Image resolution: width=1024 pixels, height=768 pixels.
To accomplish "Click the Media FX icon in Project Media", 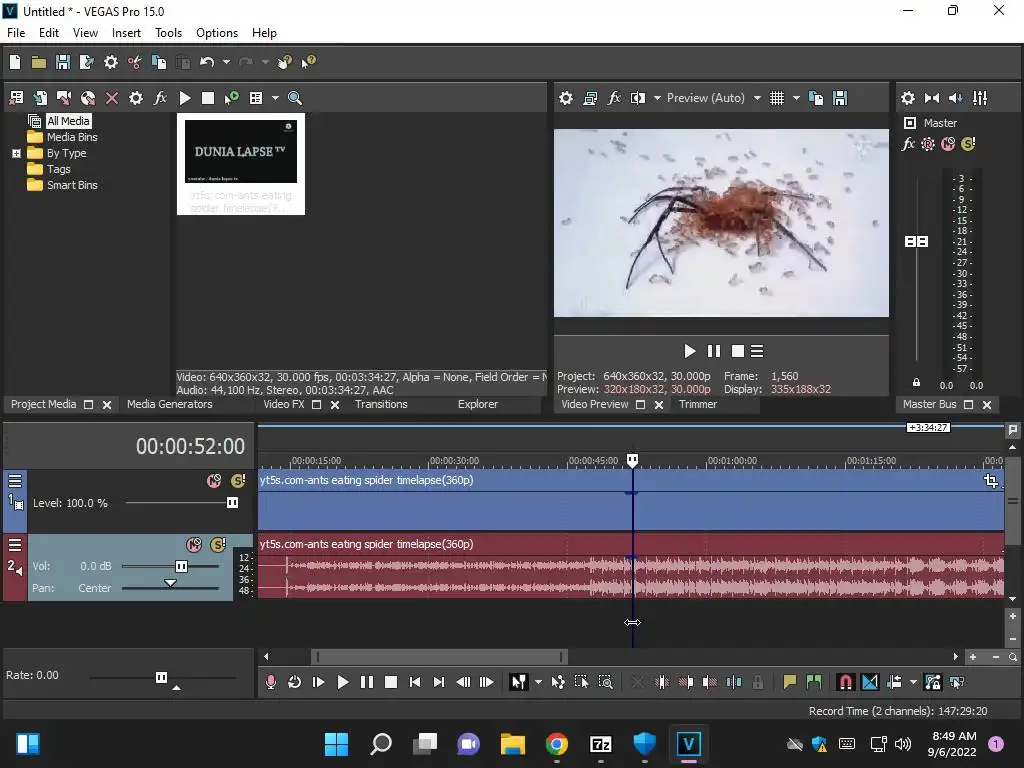I will (x=160, y=98).
